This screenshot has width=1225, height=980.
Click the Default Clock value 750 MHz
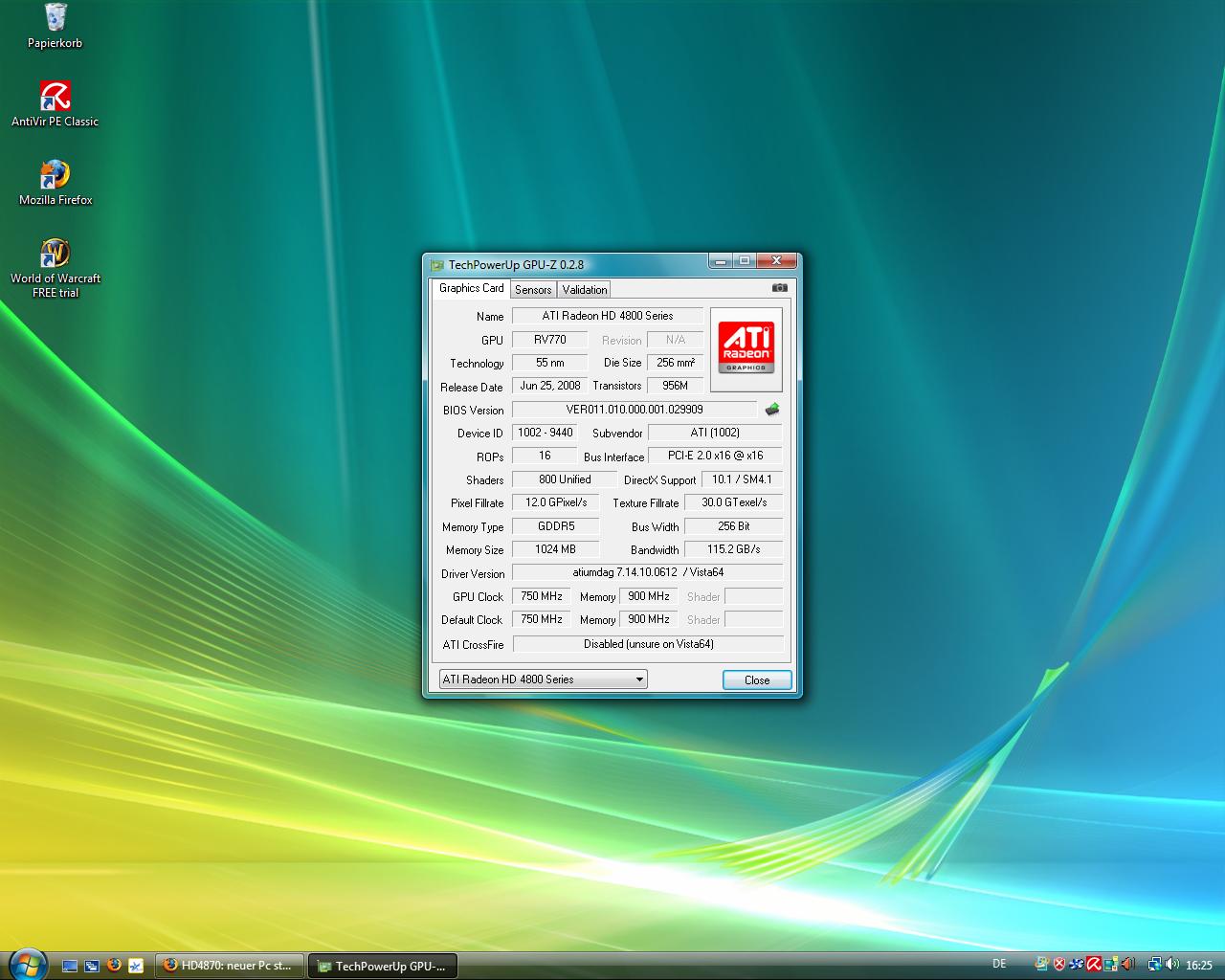click(x=542, y=619)
